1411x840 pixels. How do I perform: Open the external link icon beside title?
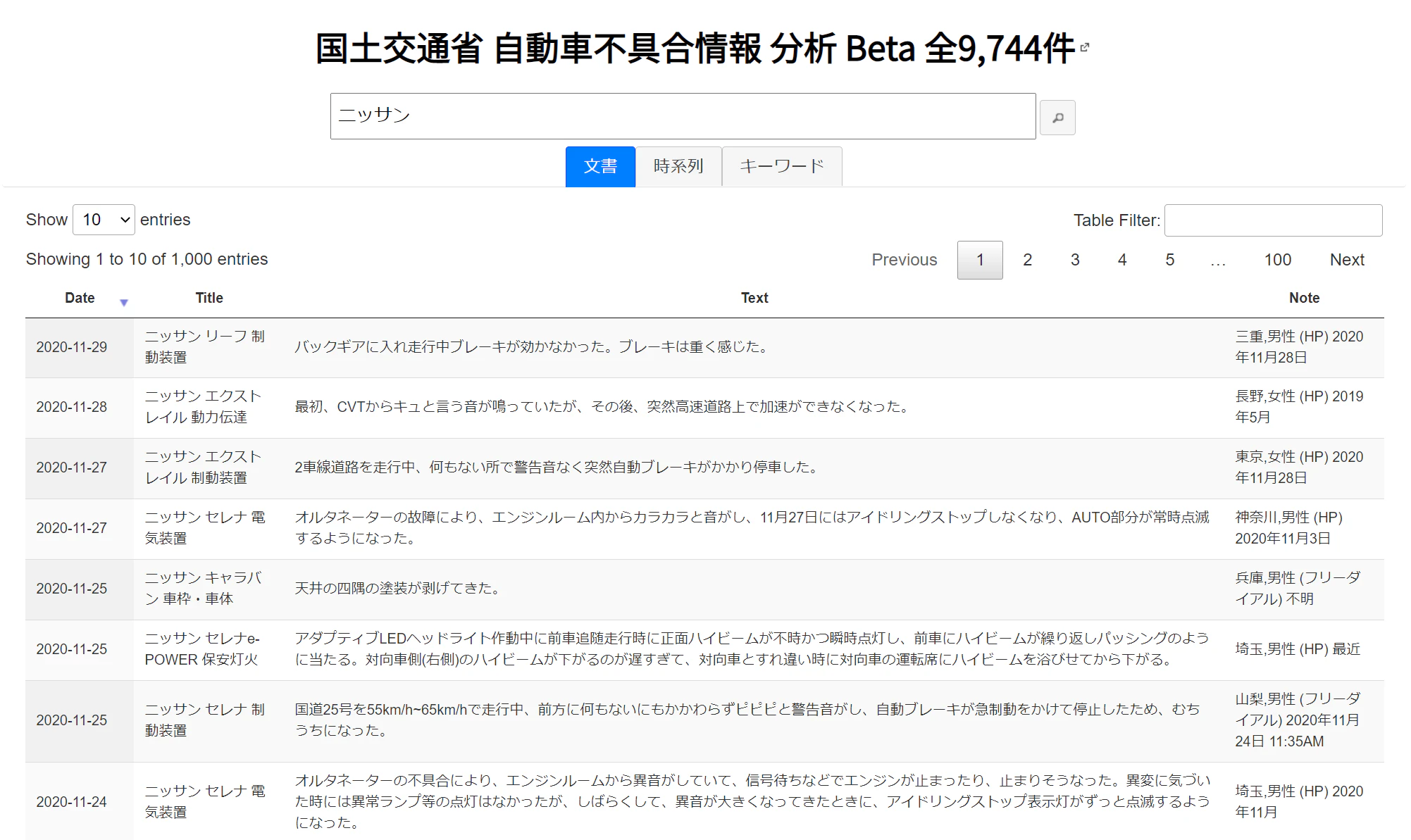1085,47
